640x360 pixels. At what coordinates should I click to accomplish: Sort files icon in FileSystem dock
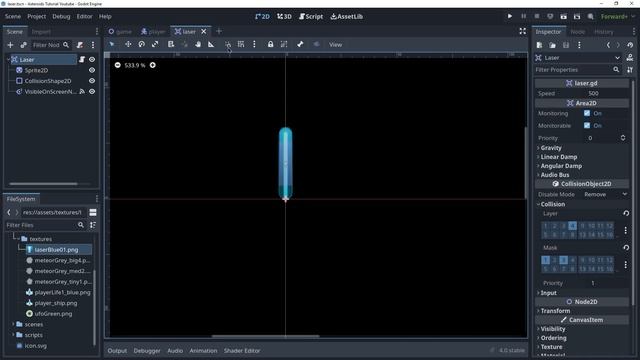tap(93, 225)
